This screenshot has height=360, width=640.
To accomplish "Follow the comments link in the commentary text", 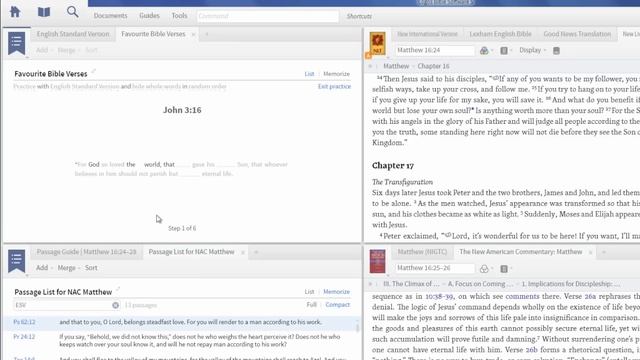I will (522, 297).
